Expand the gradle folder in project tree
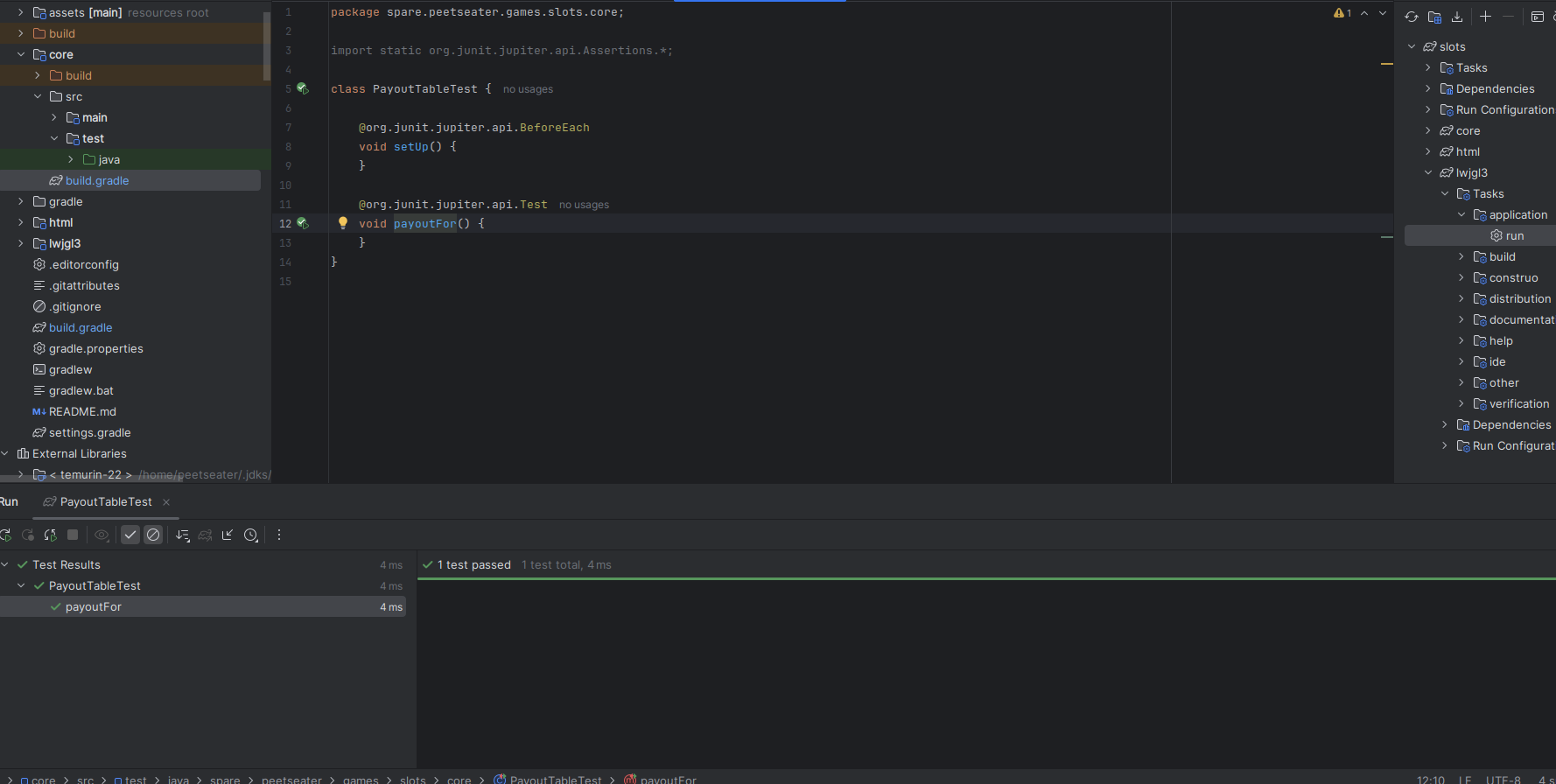 pos(21,201)
